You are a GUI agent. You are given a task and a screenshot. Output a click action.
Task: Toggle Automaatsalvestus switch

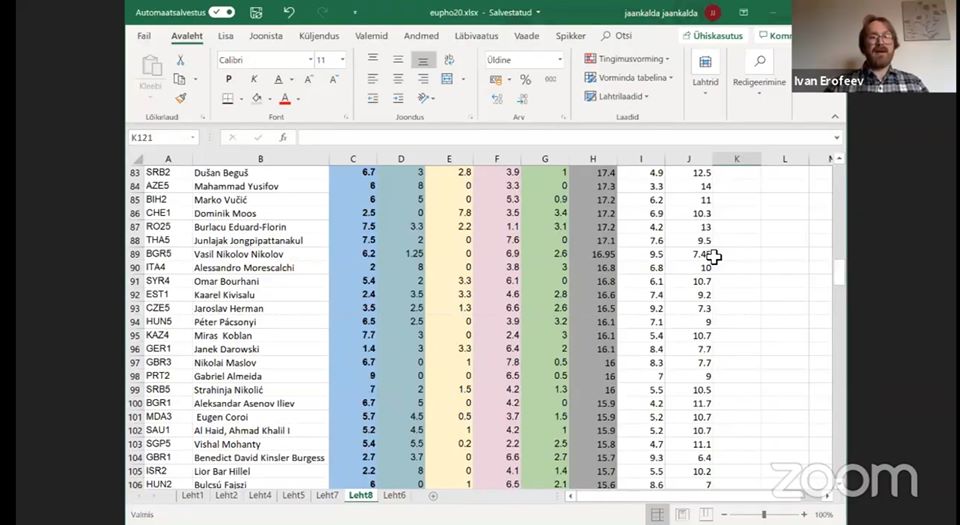tap(222, 12)
